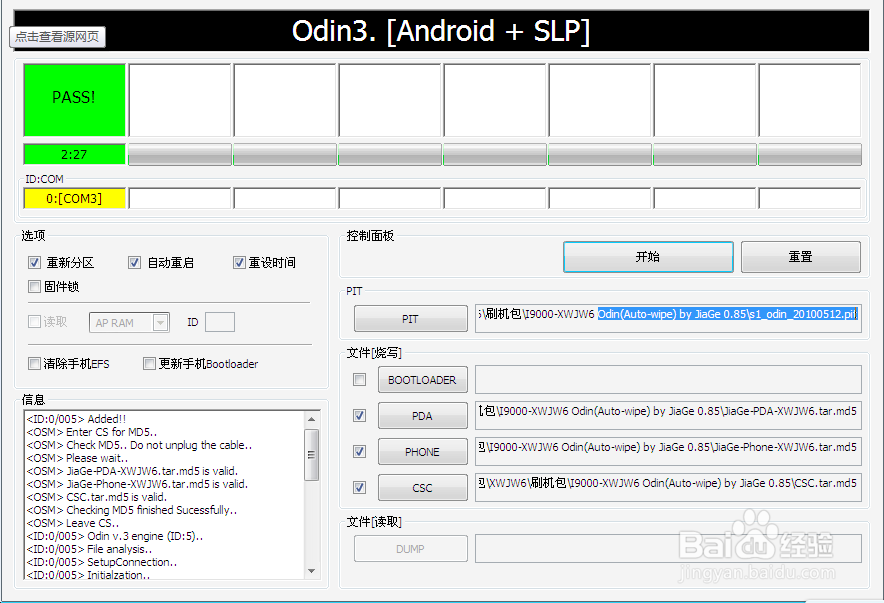Click the BOOTLOADER file button
Screen dimensions: 884x603
422,380
